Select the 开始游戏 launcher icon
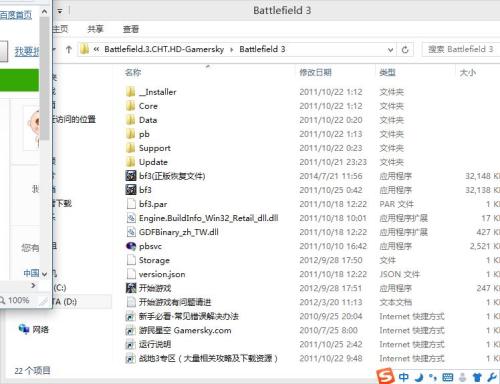This screenshot has height=384, width=500. 131,288
